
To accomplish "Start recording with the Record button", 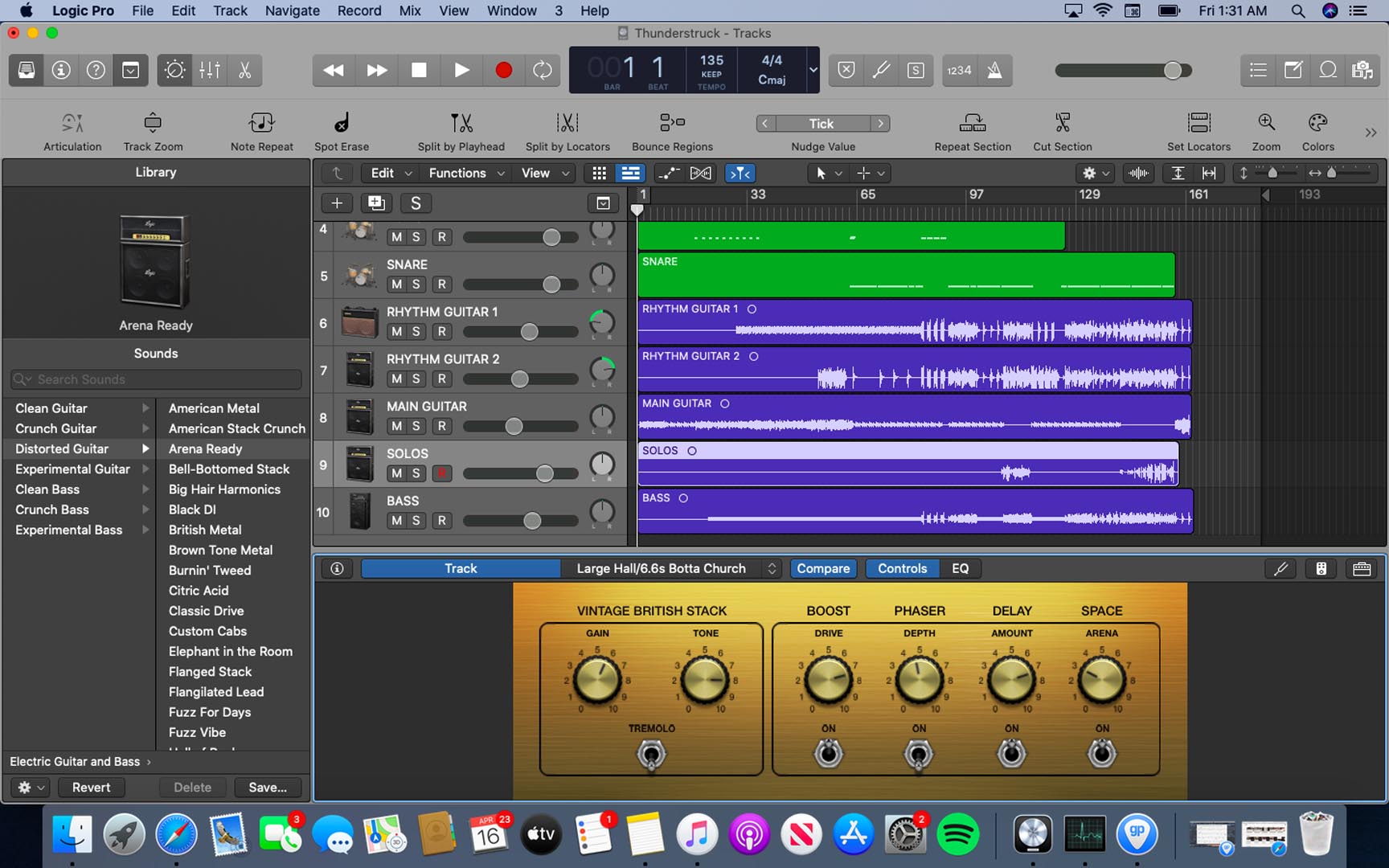I will coord(504,70).
